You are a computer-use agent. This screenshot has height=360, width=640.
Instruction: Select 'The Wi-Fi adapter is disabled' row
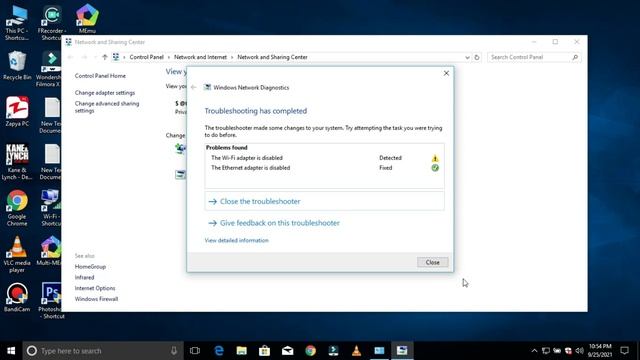pyautogui.click(x=324, y=158)
